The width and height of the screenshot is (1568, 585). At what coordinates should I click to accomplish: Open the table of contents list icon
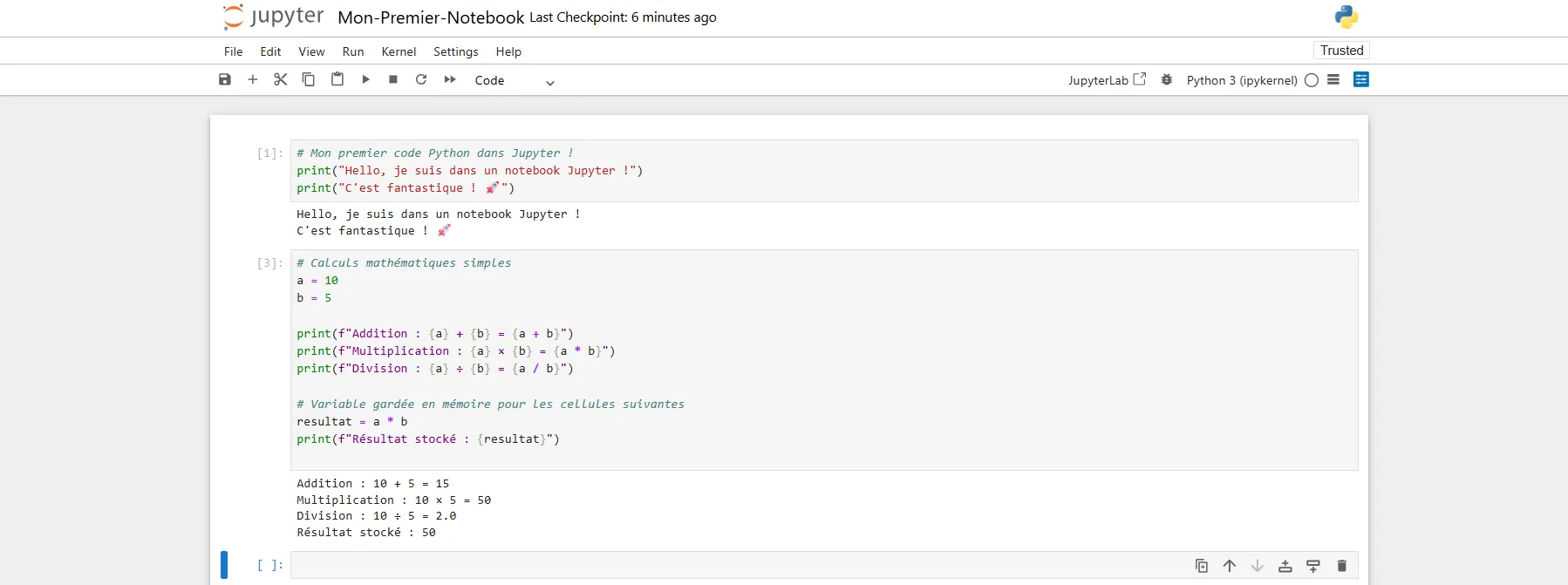(x=1333, y=79)
